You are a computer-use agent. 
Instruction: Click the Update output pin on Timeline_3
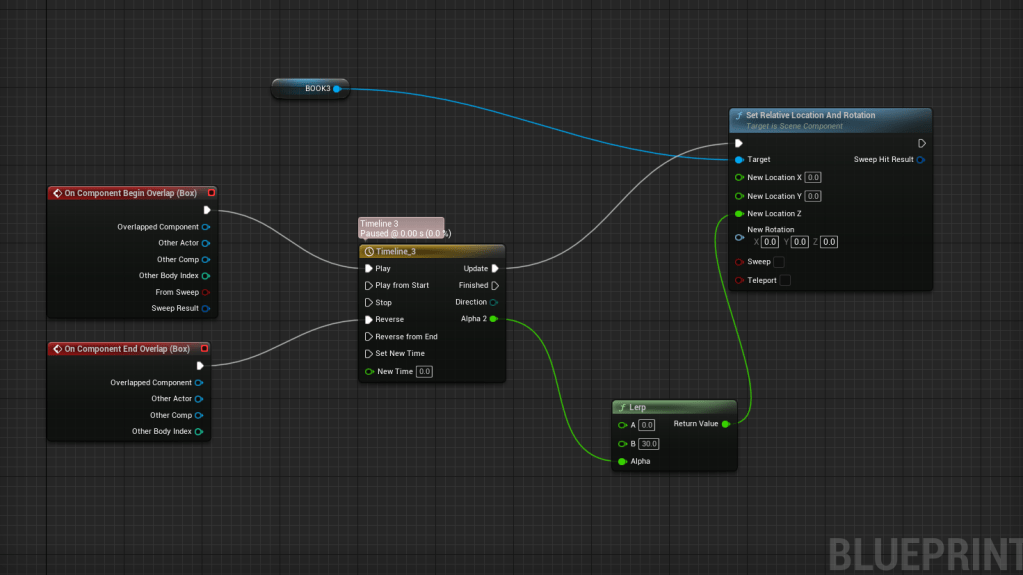[x=494, y=268]
